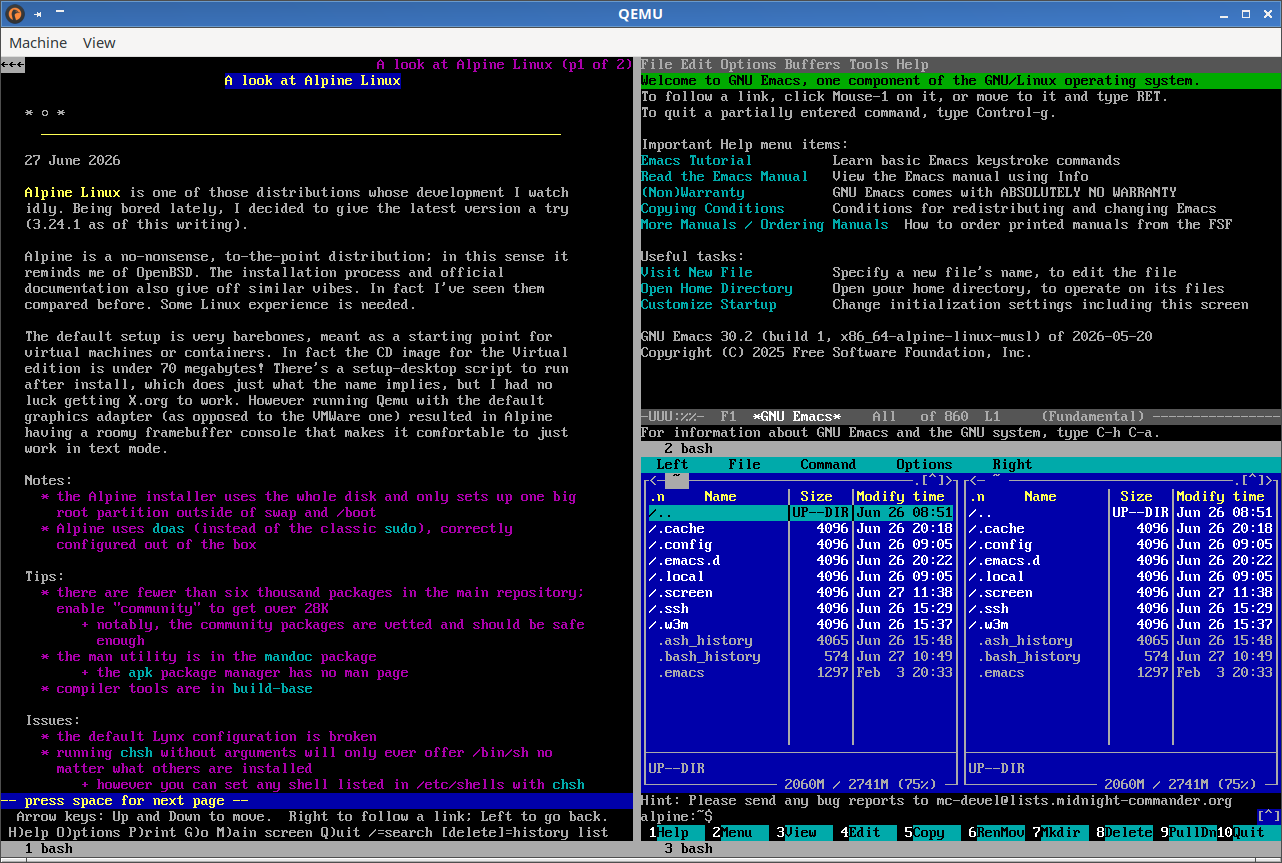Open Midnight Commander Right menu
The height and width of the screenshot is (863, 1282).
(1013, 465)
